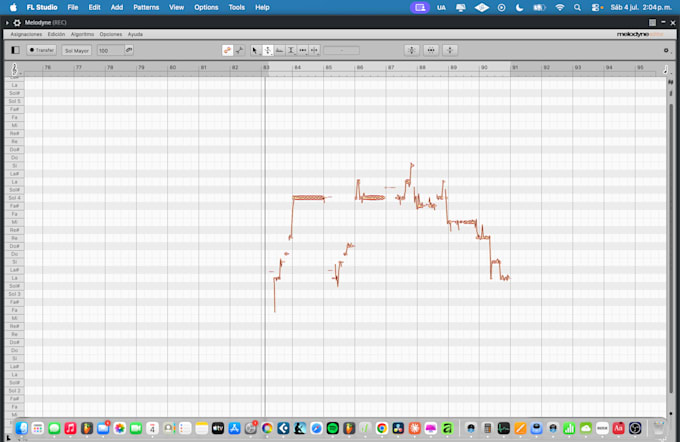Open time grid options via note icon

[x=666, y=69]
